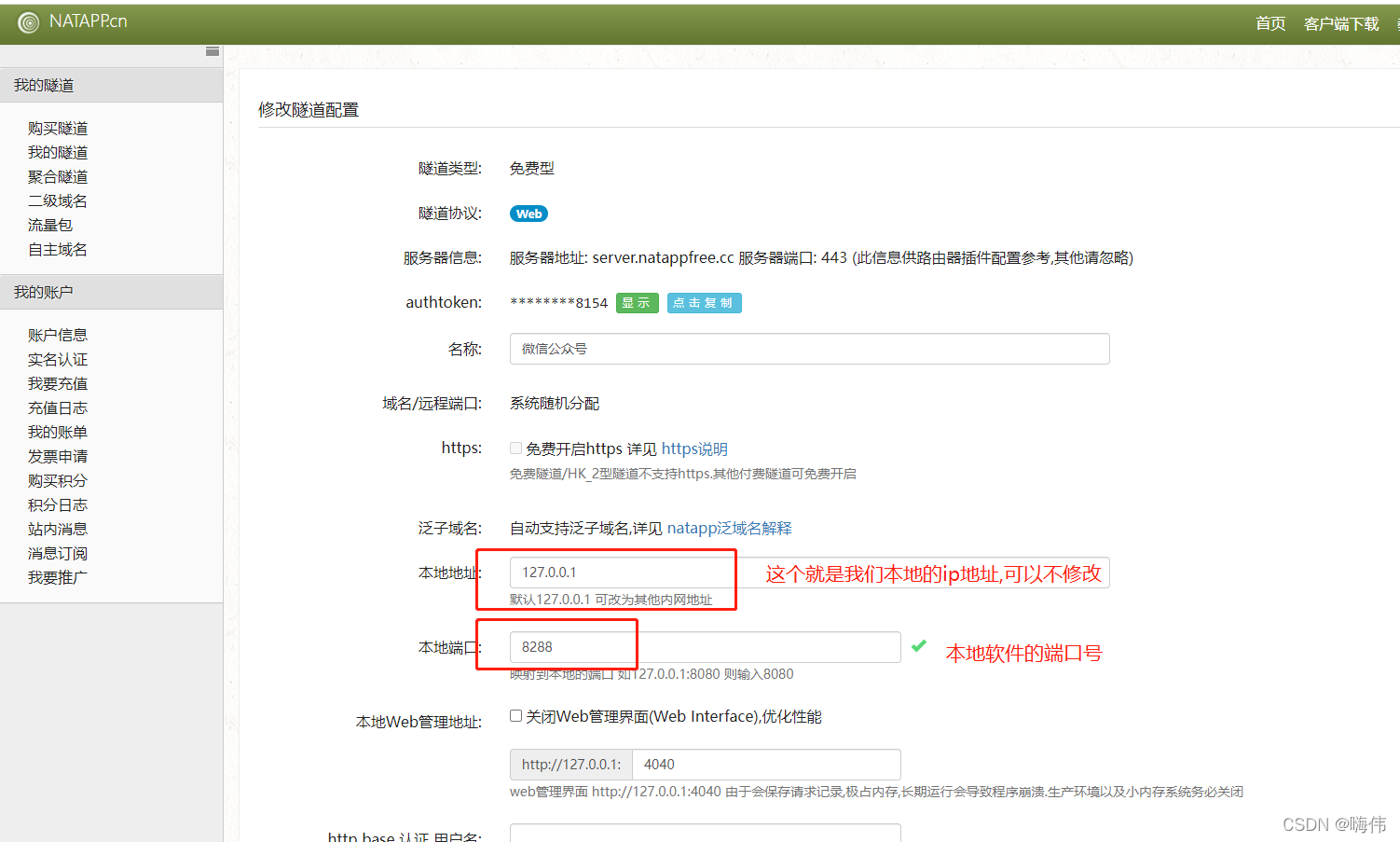The image size is (1400, 842).
Task: Click the 本地端口 field showing 8288
Action: pyautogui.click(x=705, y=647)
